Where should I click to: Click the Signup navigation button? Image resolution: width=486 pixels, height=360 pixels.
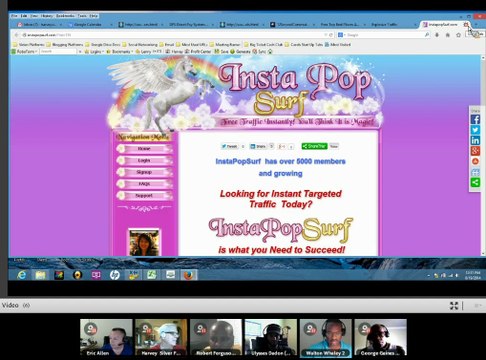point(144,172)
